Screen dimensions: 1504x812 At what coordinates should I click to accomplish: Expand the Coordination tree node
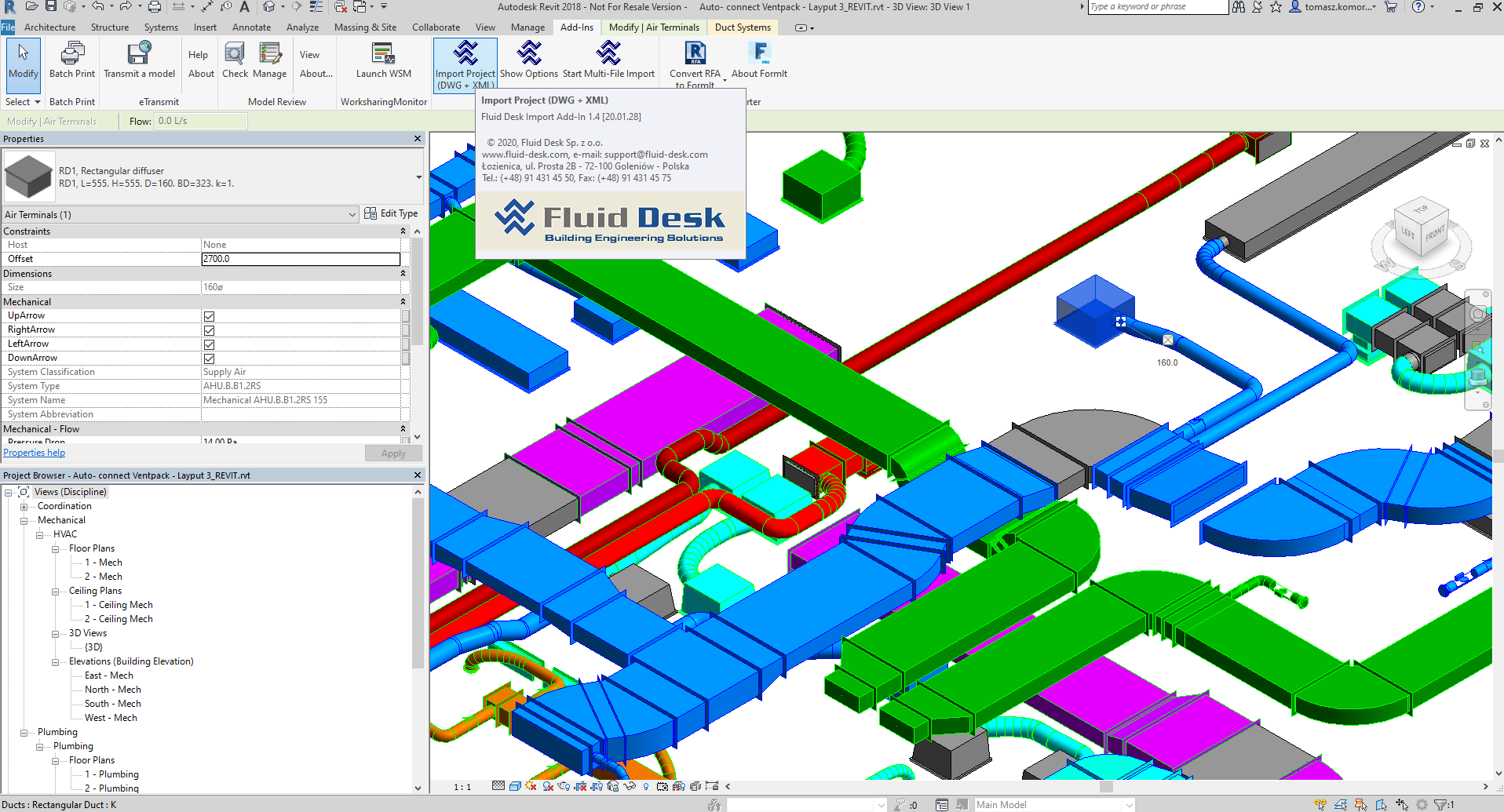tap(24, 507)
